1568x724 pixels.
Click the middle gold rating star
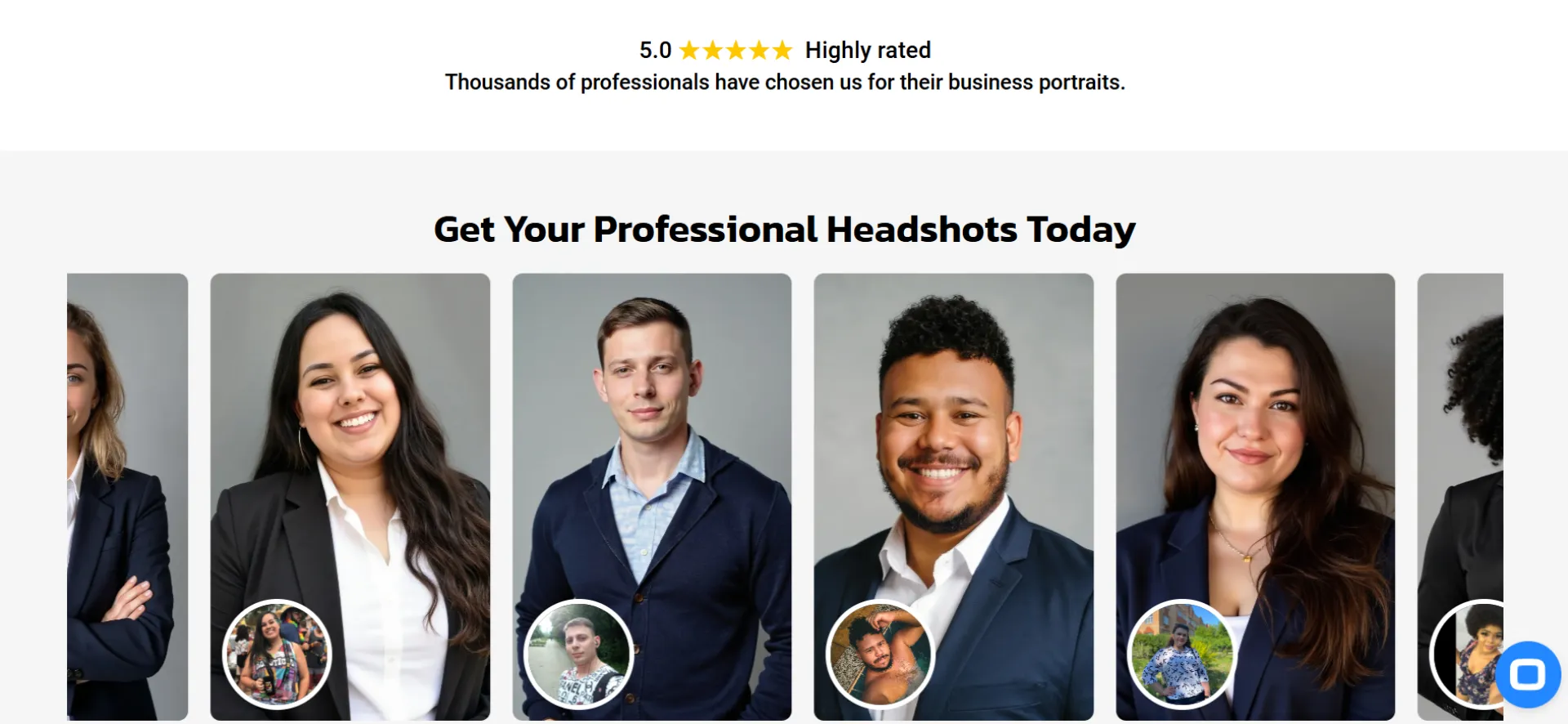coord(736,51)
